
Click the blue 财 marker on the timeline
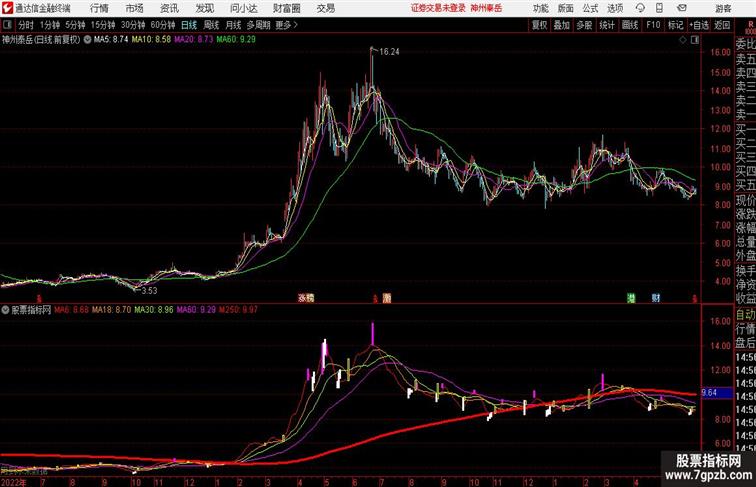pos(656,298)
